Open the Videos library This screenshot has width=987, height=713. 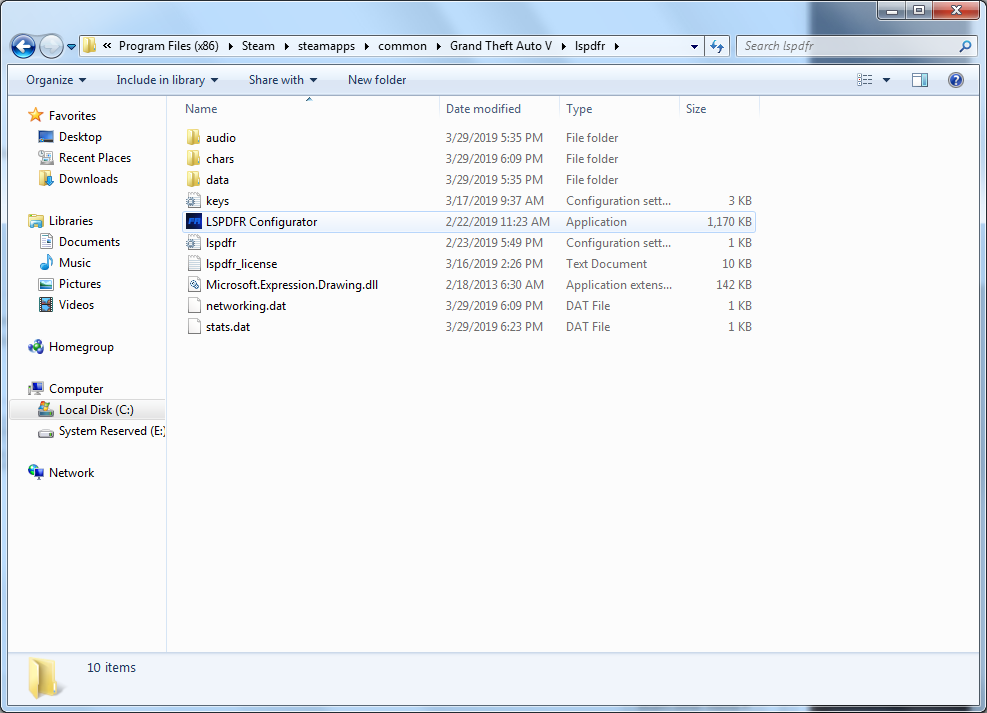coord(76,305)
